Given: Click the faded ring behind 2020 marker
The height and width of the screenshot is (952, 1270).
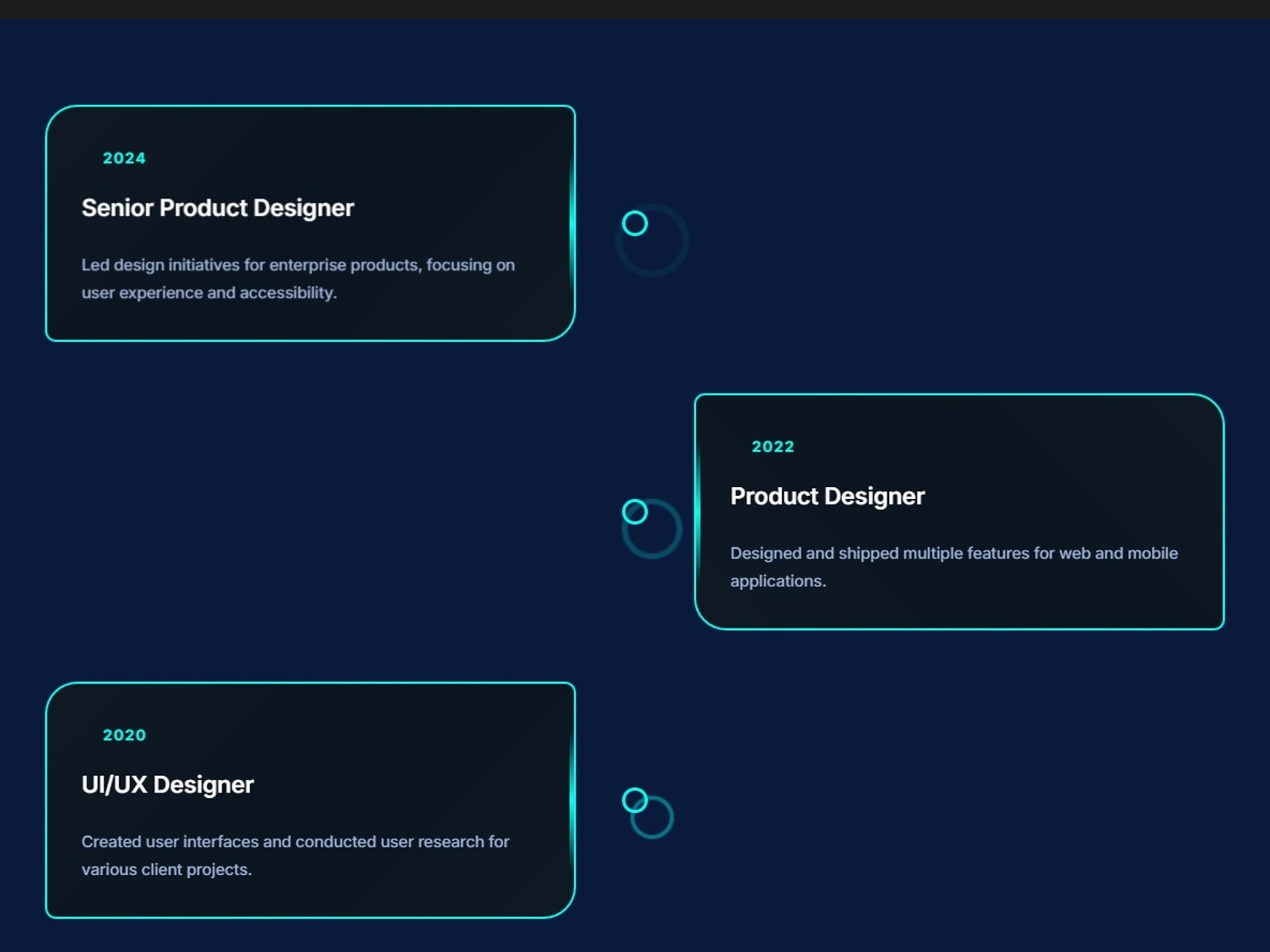Looking at the screenshot, I should (x=652, y=817).
